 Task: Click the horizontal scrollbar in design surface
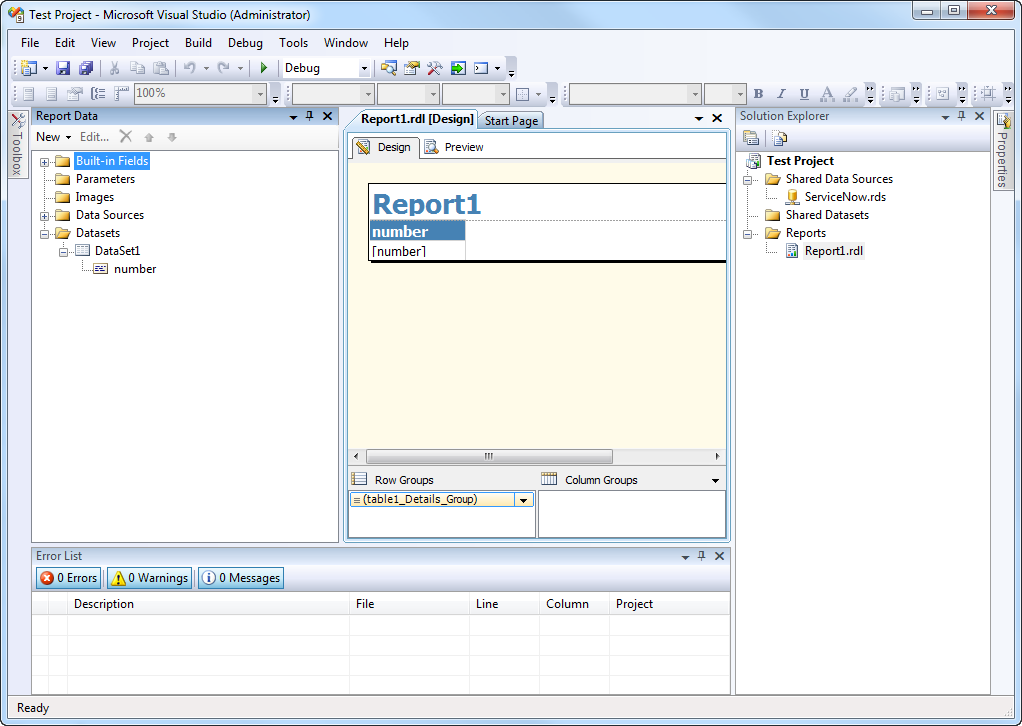coord(489,456)
